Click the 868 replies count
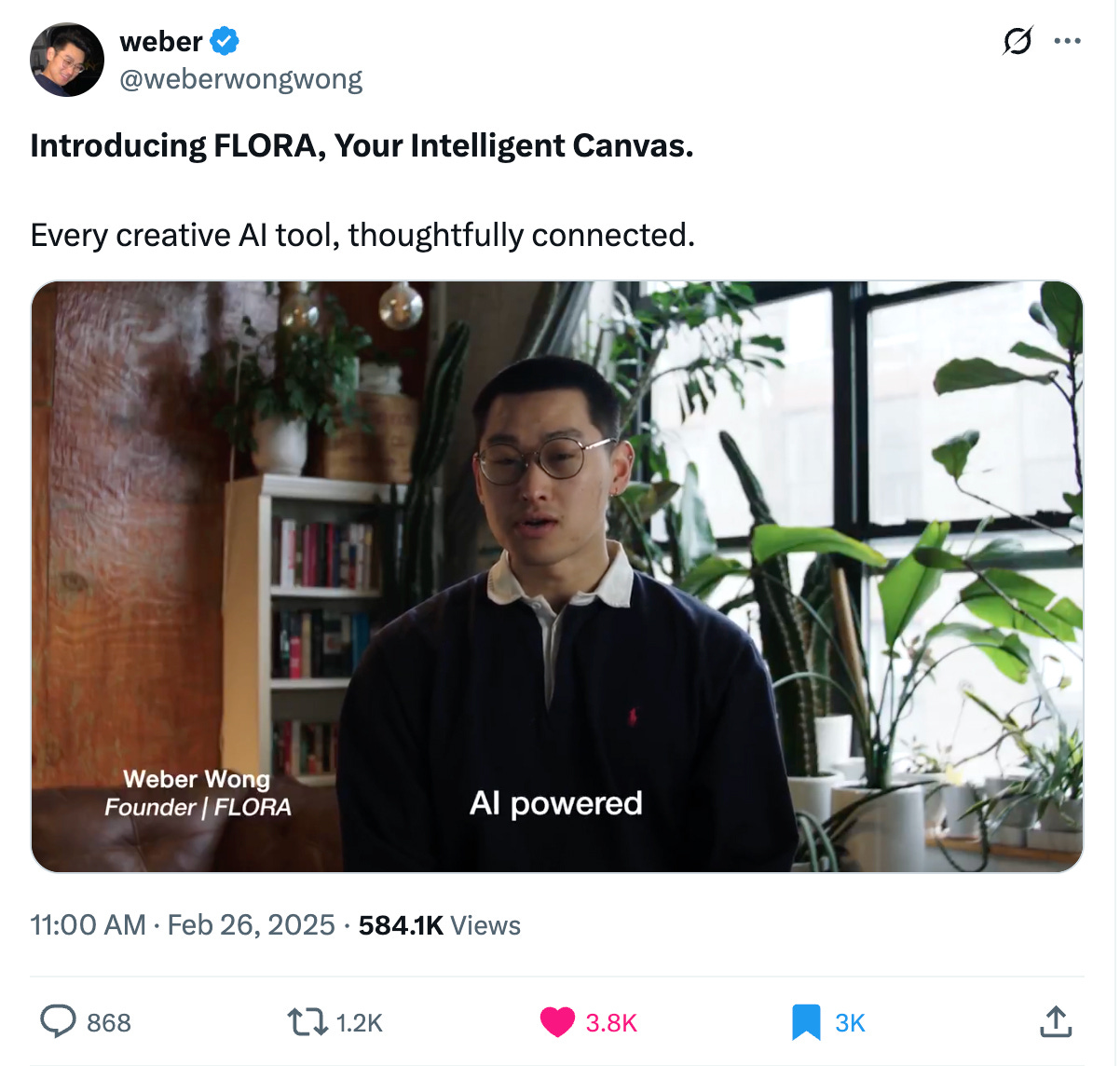 click(x=109, y=1023)
